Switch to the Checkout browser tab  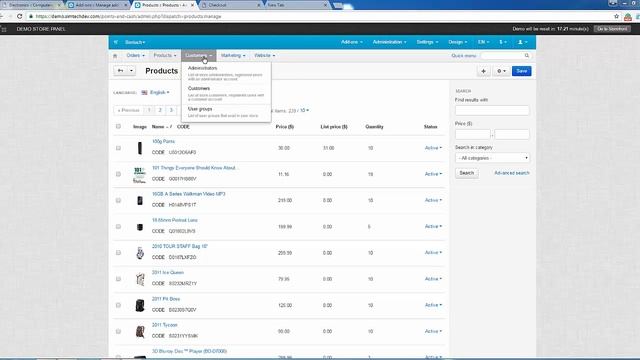pos(231,5)
